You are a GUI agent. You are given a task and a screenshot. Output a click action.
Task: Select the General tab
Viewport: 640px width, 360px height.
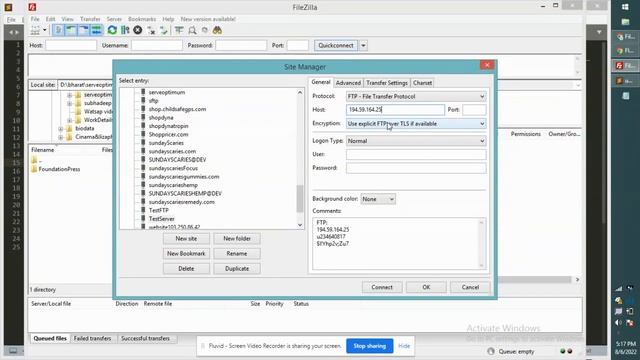321,82
